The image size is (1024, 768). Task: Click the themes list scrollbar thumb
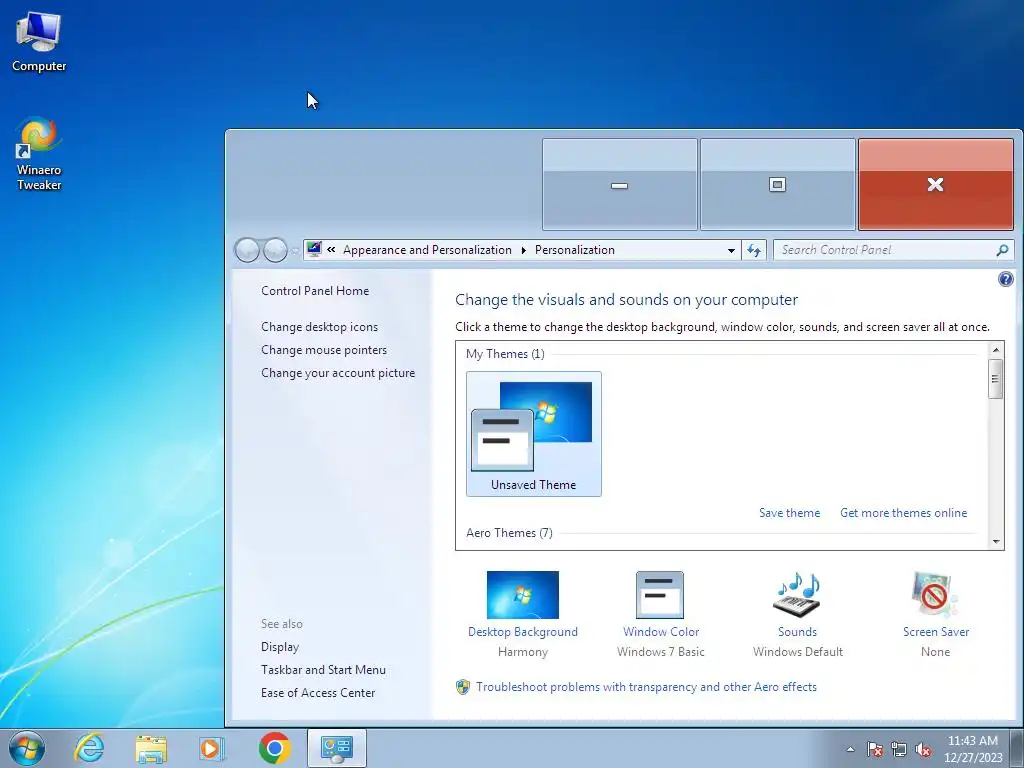[996, 378]
